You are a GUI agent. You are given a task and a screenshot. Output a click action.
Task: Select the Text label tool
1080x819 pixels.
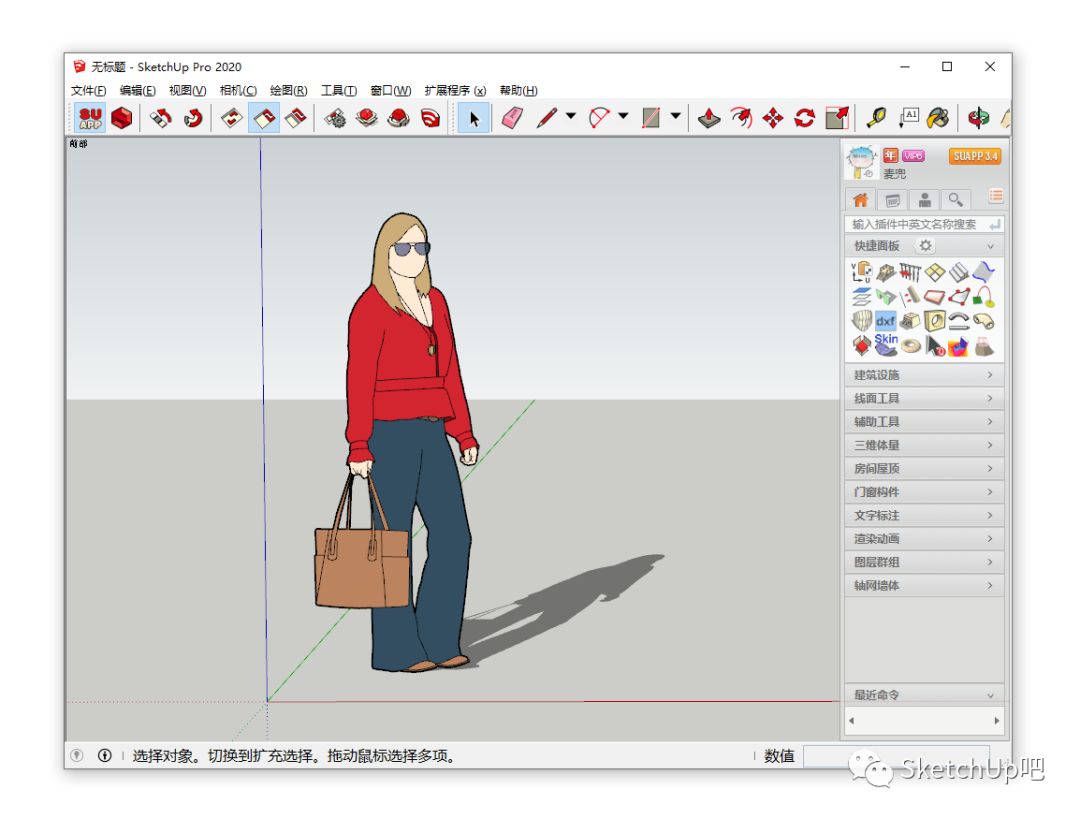pyautogui.click(x=908, y=118)
